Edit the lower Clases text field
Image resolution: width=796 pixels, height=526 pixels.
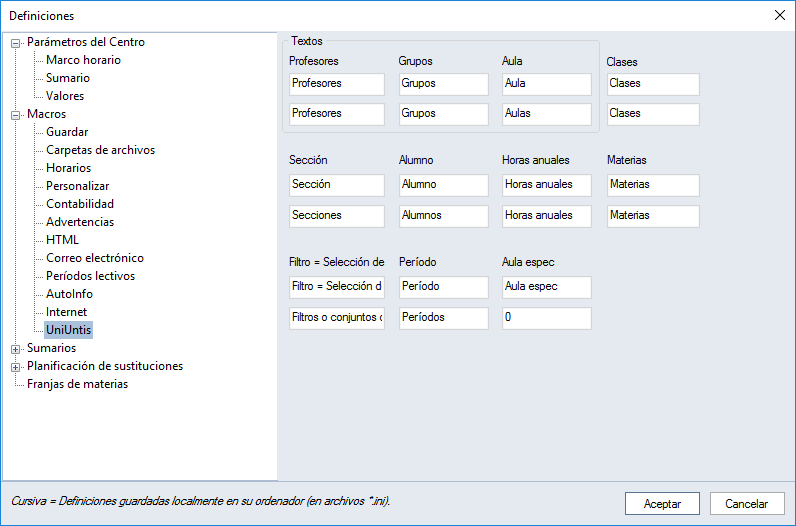point(653,114)
